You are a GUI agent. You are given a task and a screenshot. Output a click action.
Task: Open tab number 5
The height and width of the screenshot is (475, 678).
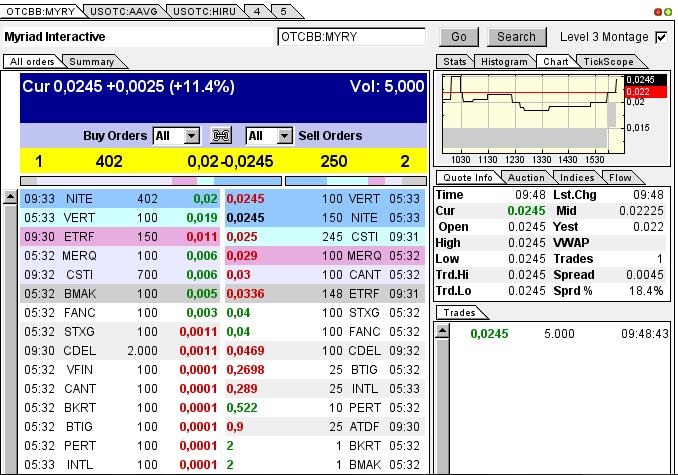[x=284, y=12]
